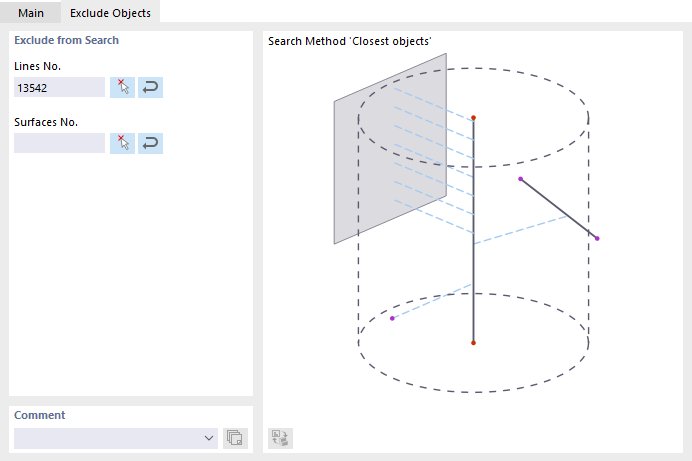This screenshot has height=461, width=692.
Task: Pick surfaces graphically with select icon
Action: 122,143
